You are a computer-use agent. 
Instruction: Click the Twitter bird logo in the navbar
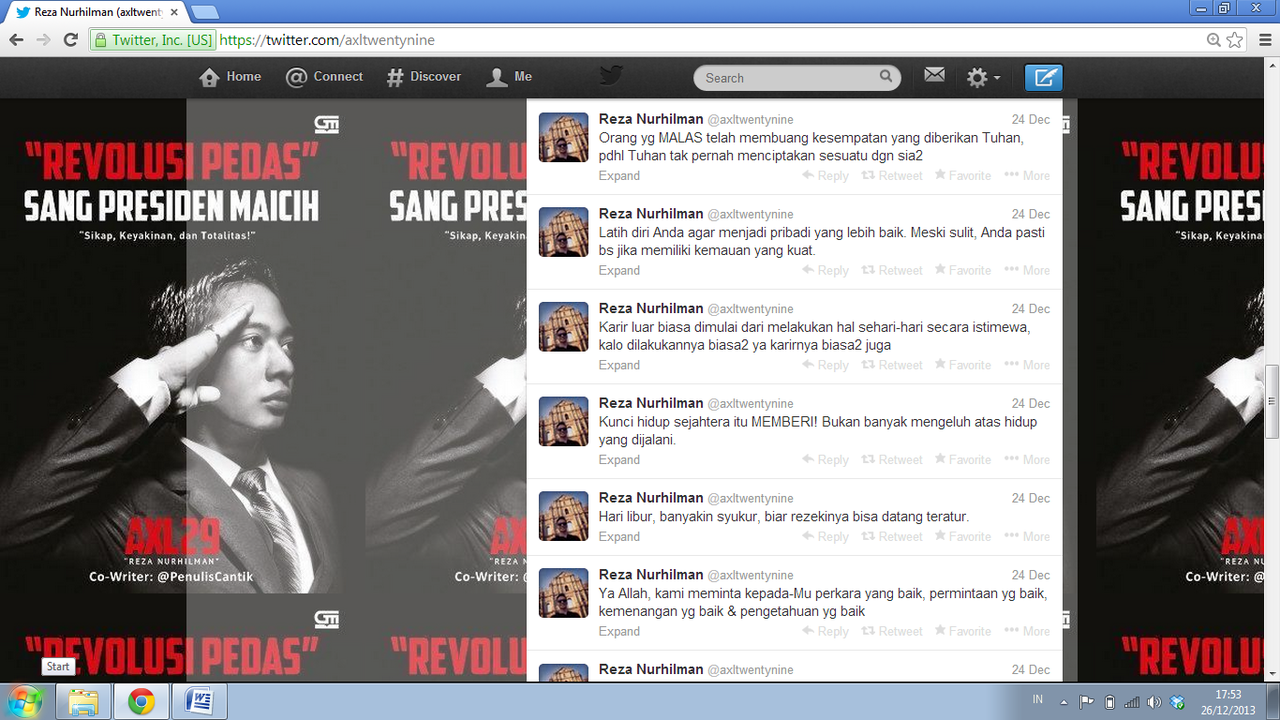(x=611, y=76)
